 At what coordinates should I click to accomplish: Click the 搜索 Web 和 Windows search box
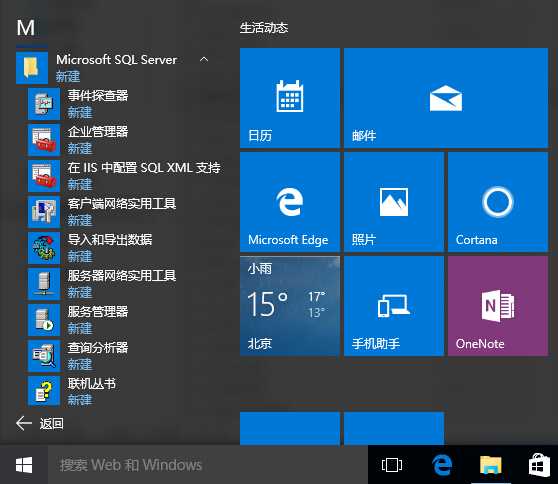pos(208,465)
